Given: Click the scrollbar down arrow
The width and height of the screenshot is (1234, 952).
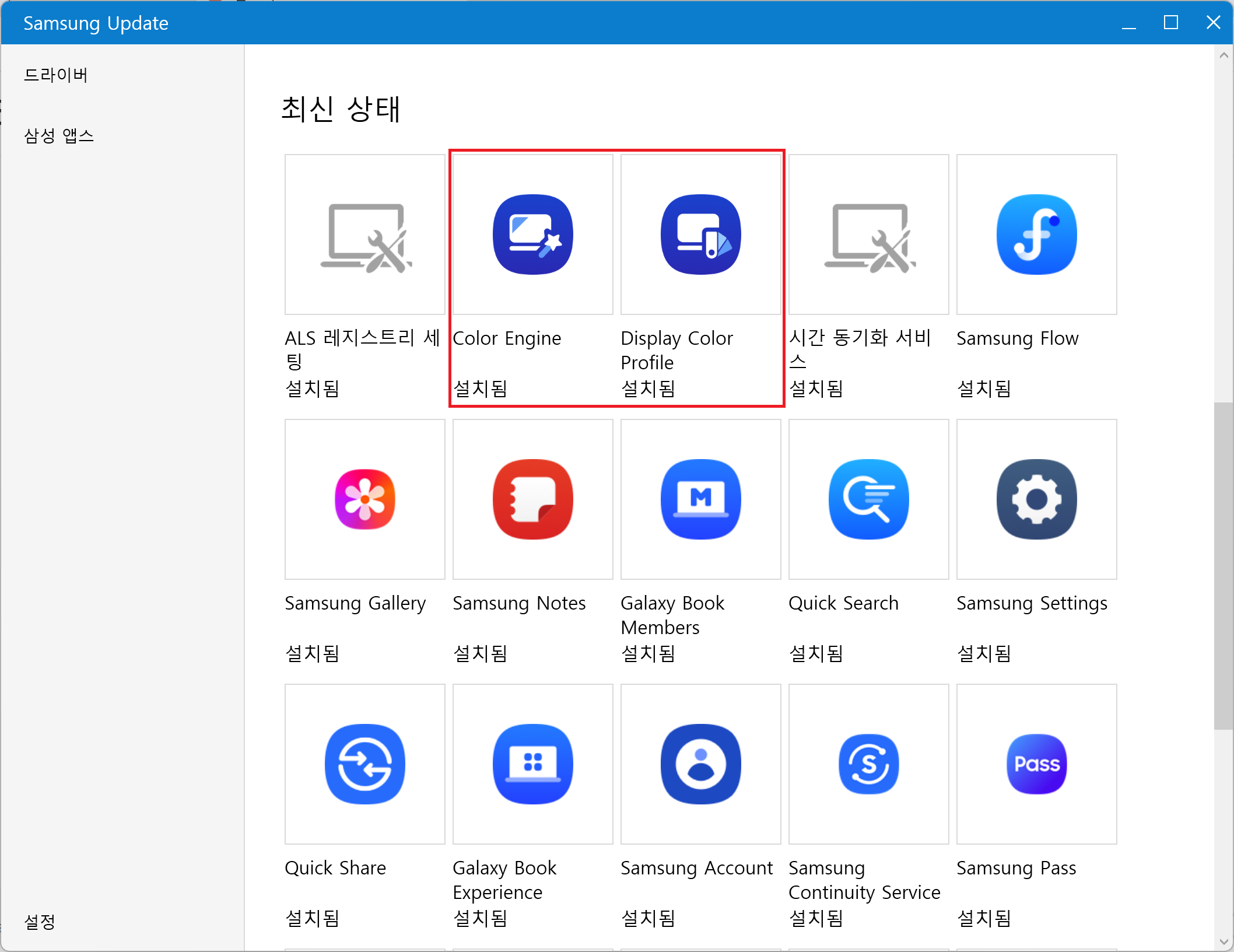Looking at the screenshot, I should [1224, 942].
